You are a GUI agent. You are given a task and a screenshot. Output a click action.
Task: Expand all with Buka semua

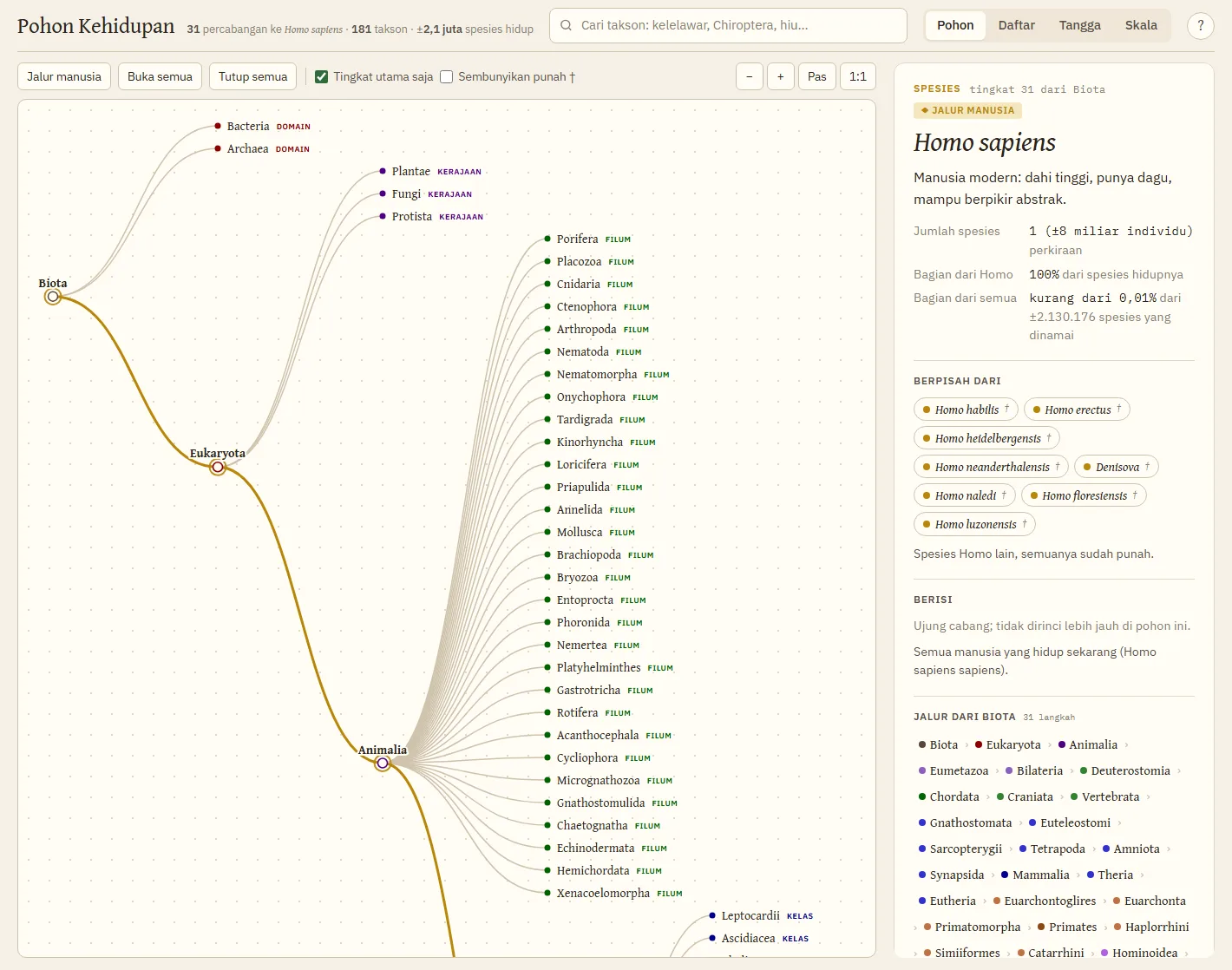click(160, 76)
